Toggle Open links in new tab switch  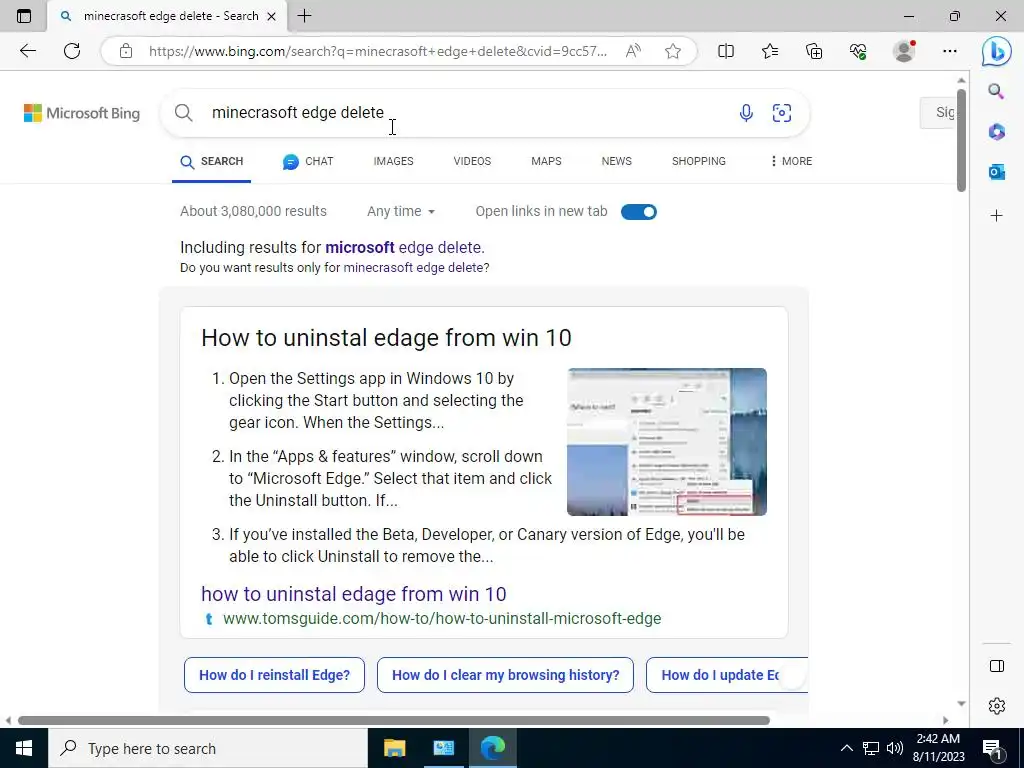pos(639,212)
